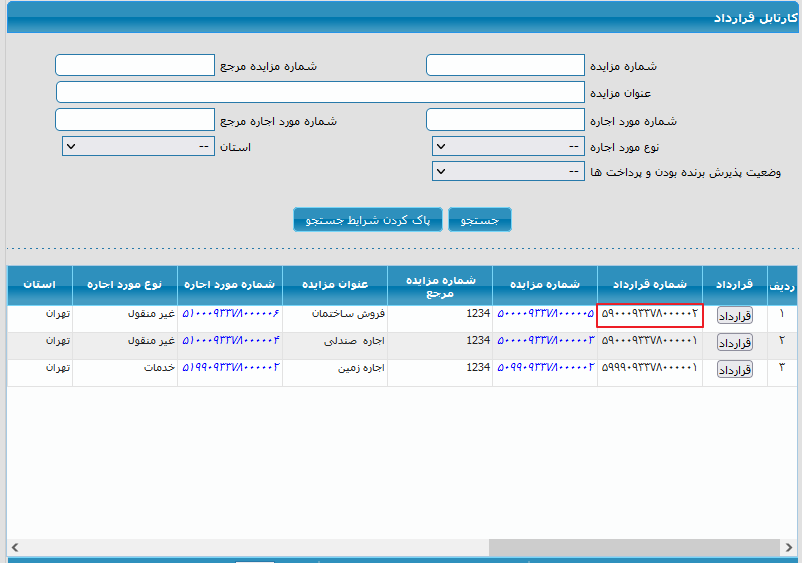802x563 pixels.
Task: Click the شماره مورد اجاره مرجع field
Action: coord(135,120)
